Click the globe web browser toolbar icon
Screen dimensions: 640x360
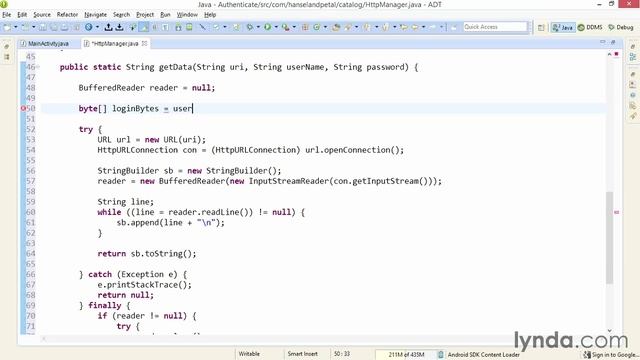89,27
